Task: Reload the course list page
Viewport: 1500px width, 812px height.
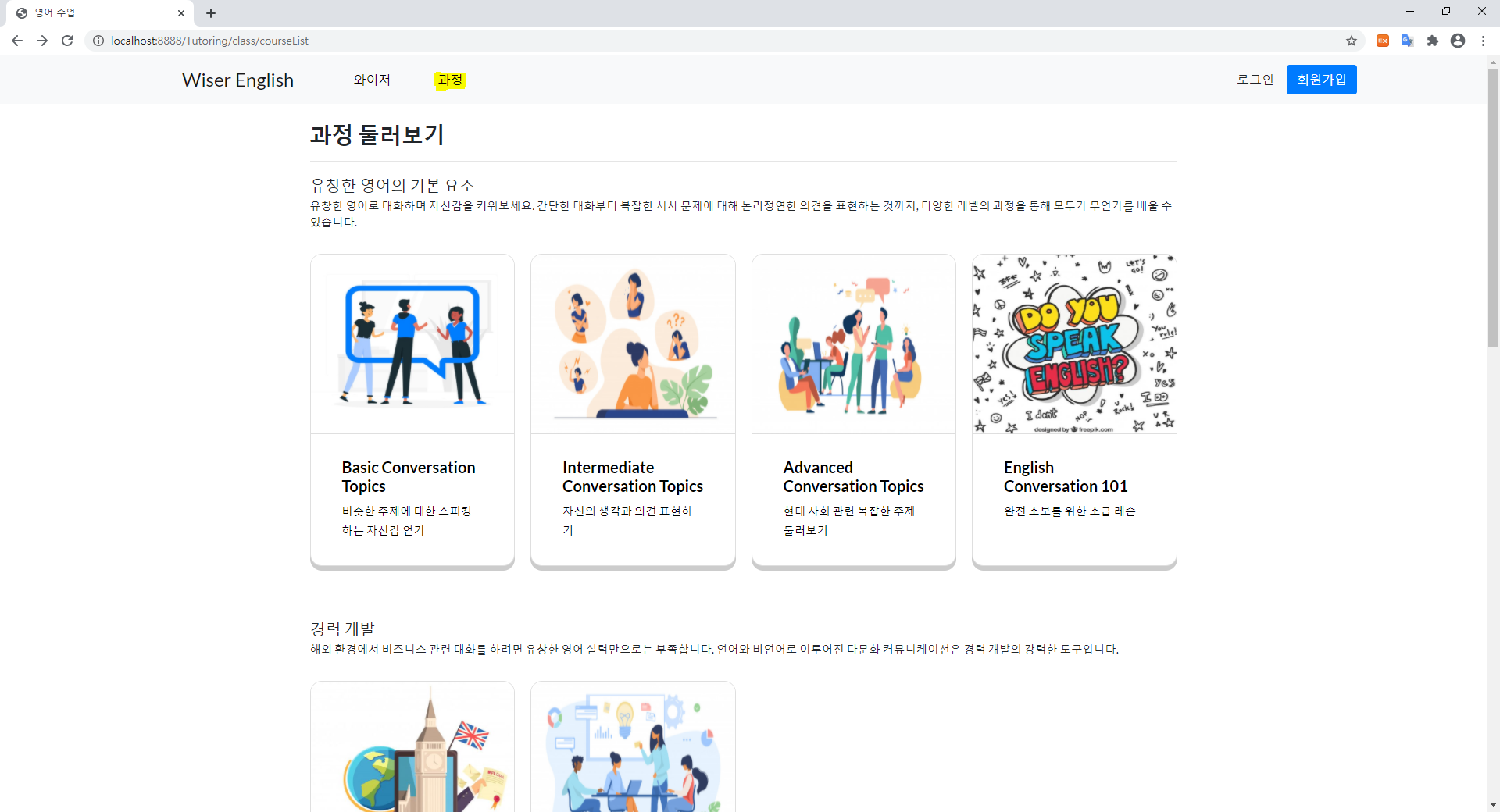Action: (67, 41)
